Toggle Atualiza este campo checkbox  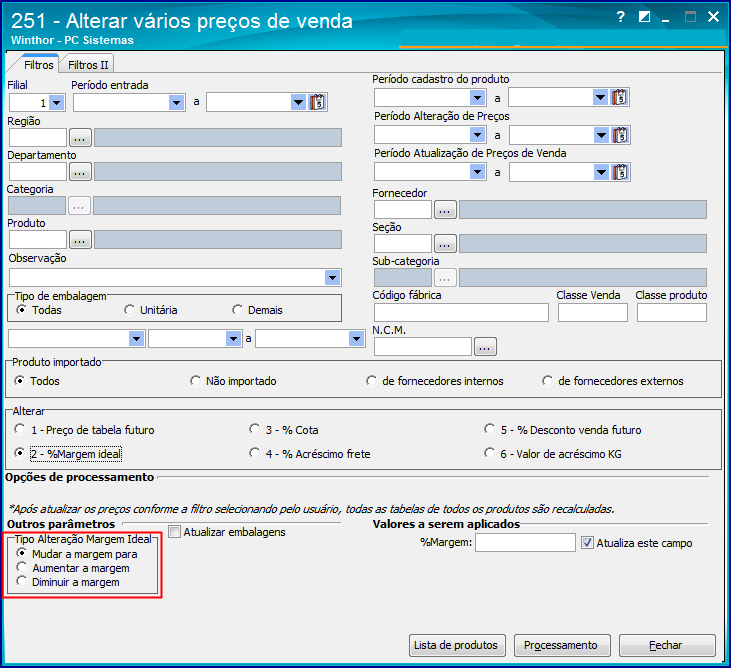(587, 543)
